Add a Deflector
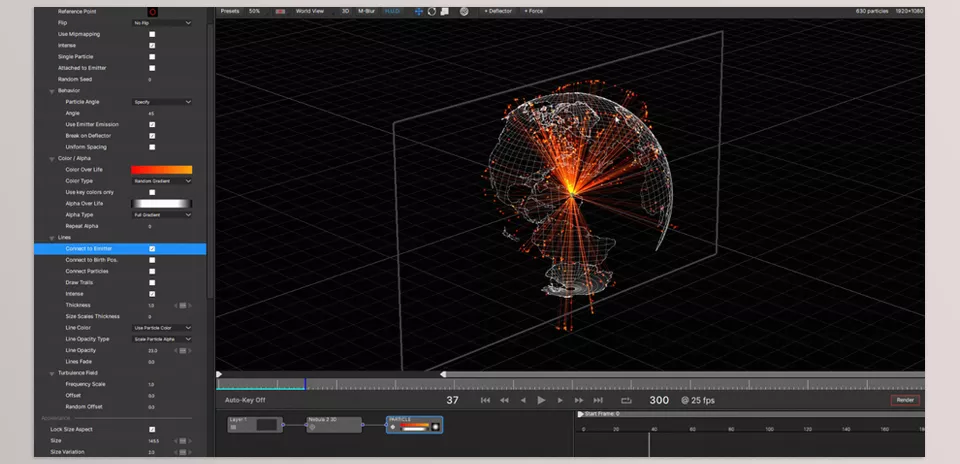Image resolution: width=960 pixels, height=464 pixels. (498, 11)
